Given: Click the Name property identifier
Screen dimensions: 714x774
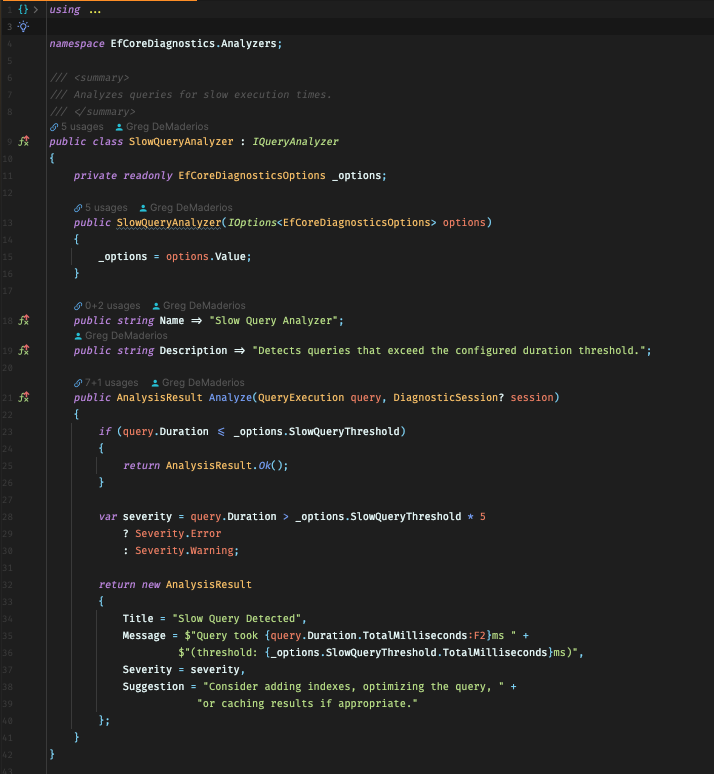Looking at the screenshot, I should pyautogui.click(x=172, y=321).
